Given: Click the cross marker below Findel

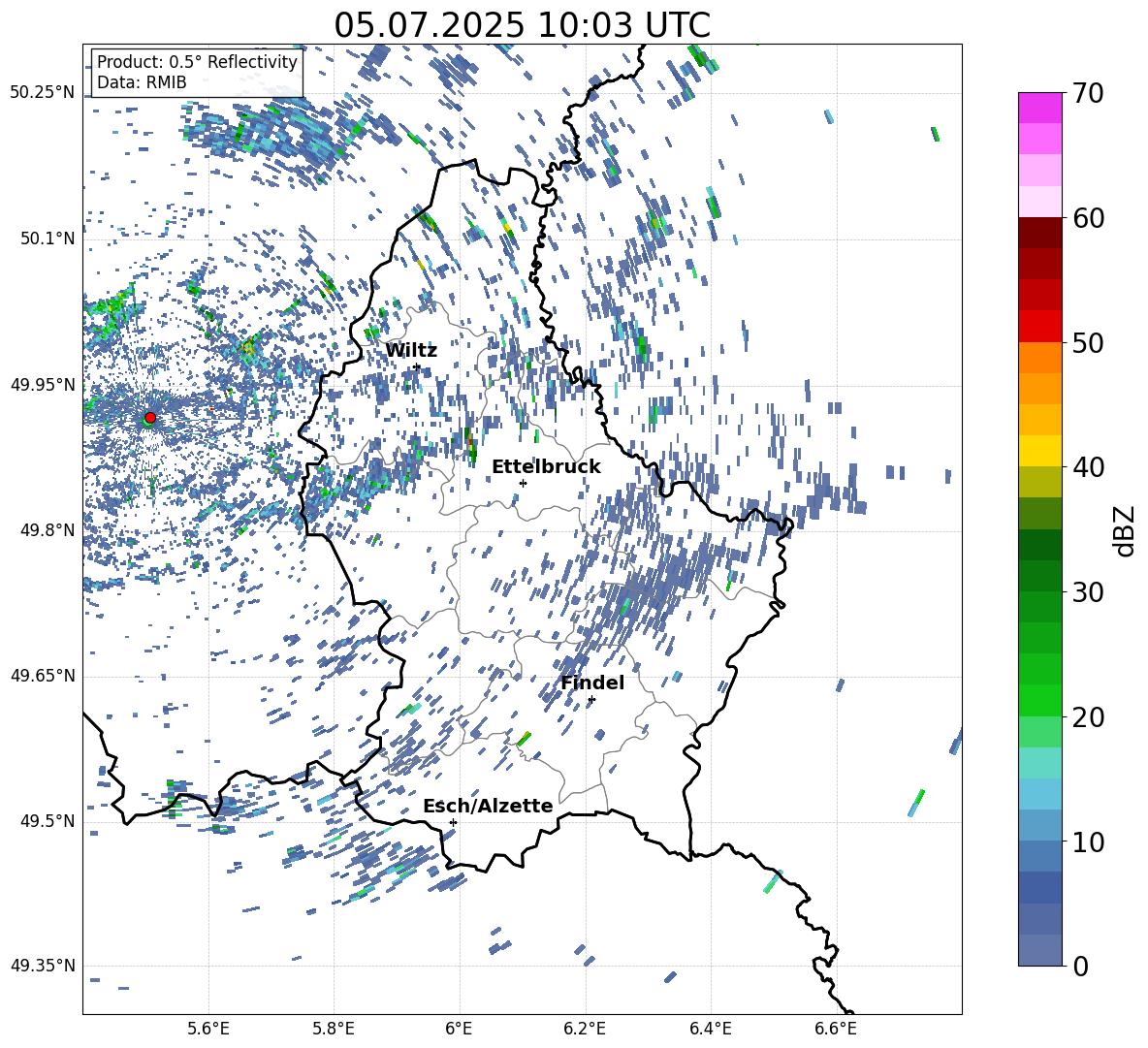Looking at the screenshot, I should point(591,700).
